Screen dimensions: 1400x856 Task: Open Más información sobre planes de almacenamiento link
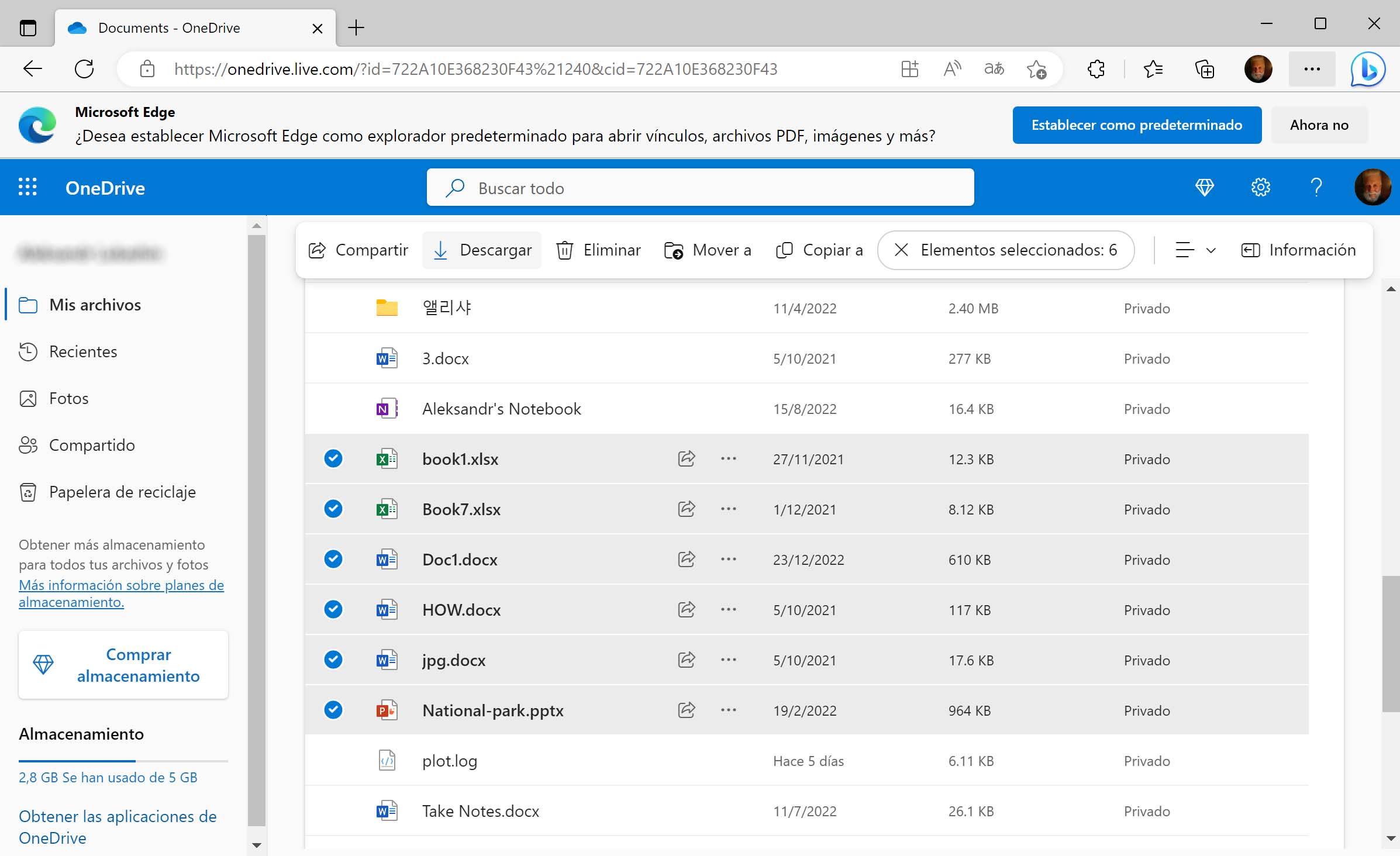tap(121, 593)
